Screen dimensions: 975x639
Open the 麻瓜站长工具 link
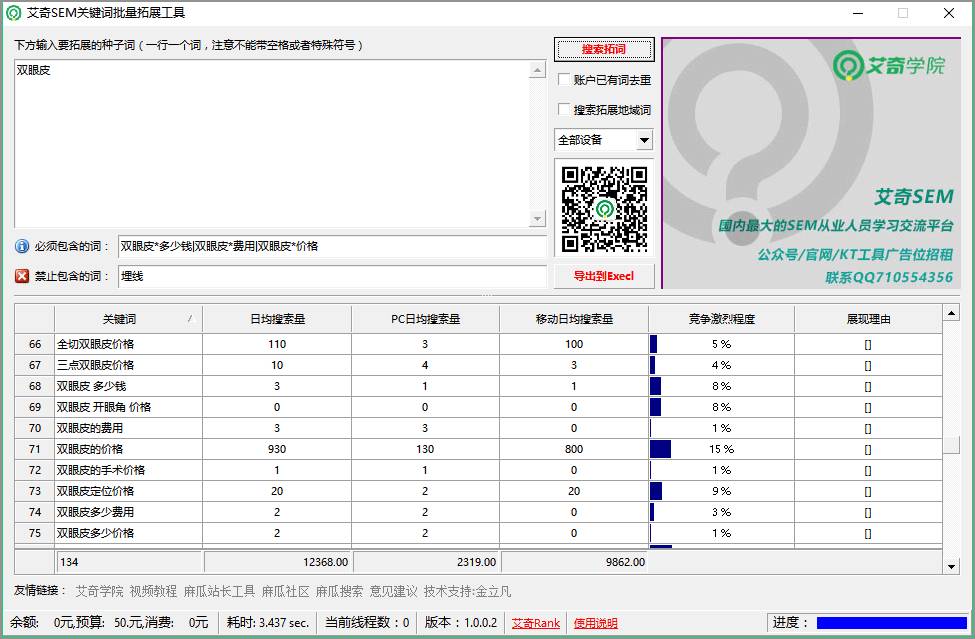[219, 591]
